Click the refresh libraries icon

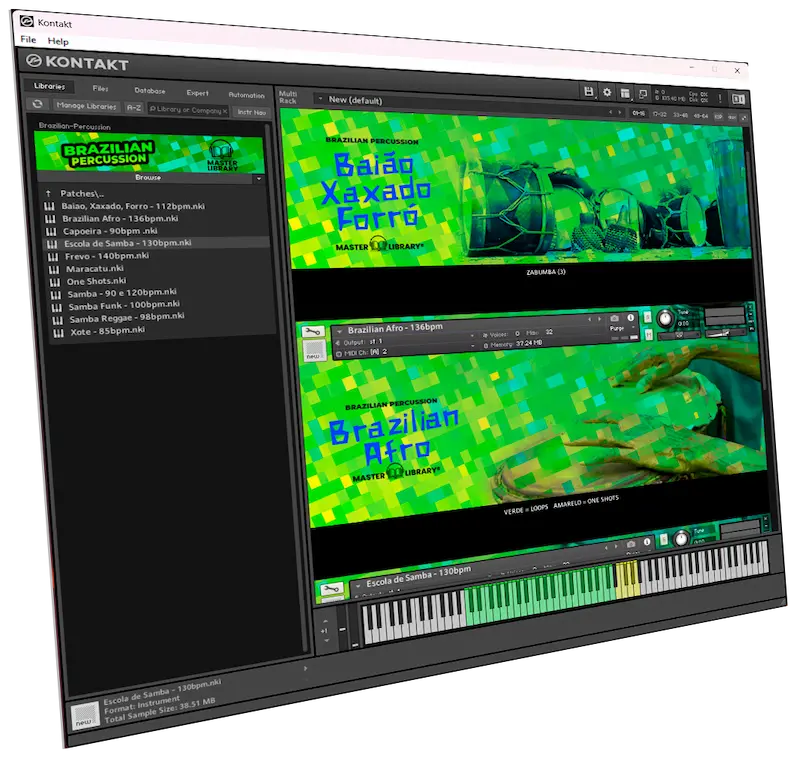(37, 104)
